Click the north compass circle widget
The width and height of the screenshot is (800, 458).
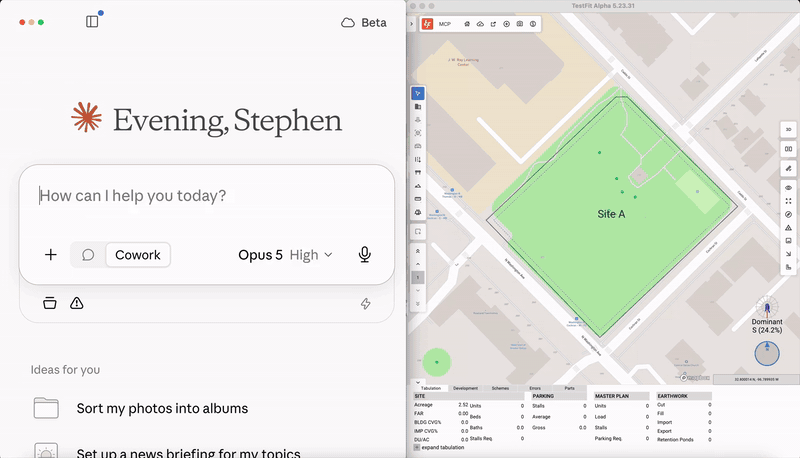[x=767, y=353]
